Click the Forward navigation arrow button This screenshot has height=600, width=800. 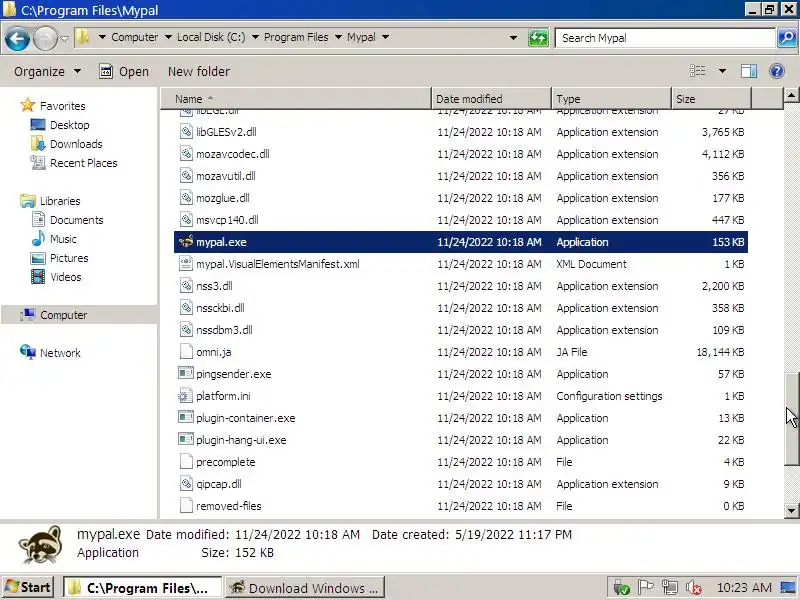click(x=45, y=38)
